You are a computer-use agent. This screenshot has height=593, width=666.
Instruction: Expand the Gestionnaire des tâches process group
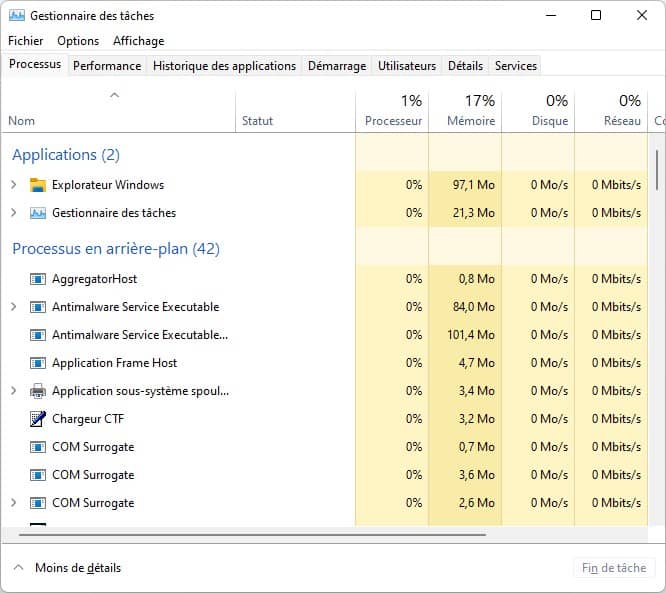pos(14,213)
